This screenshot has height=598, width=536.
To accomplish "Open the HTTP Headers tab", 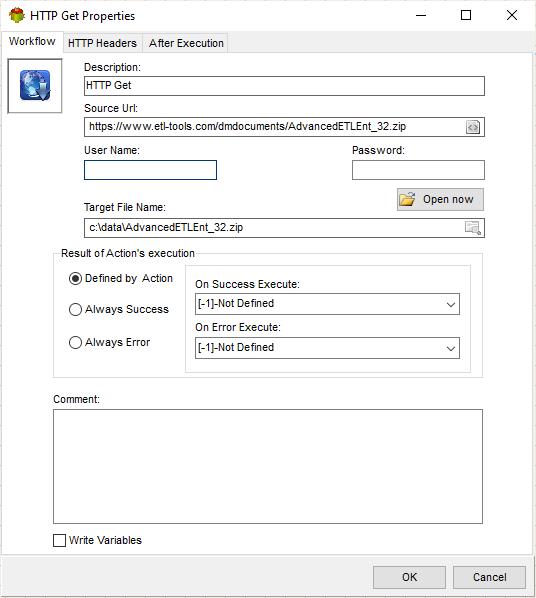I will click(102, 43).
